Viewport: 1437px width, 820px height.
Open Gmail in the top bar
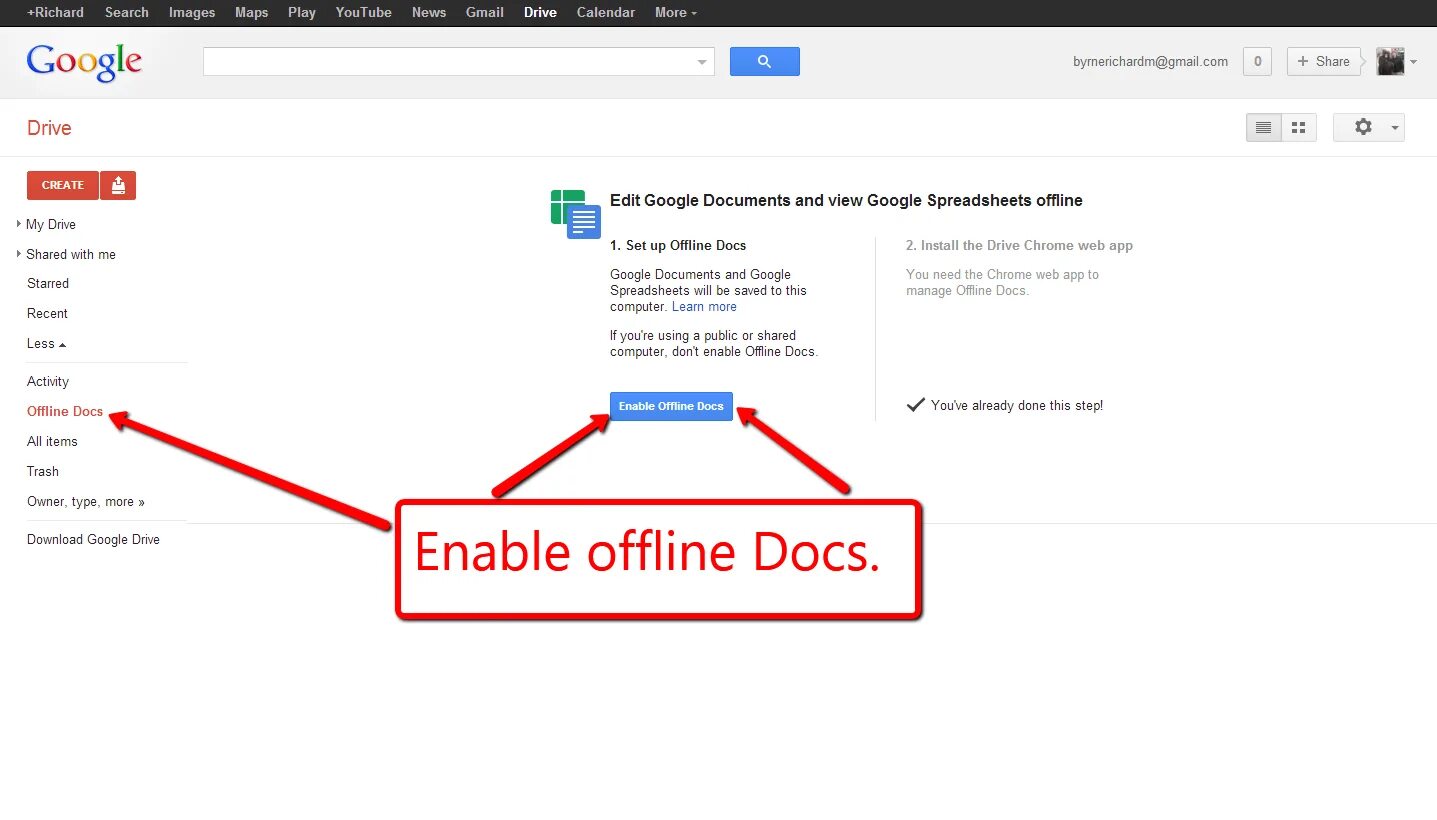tap(485, 12)
